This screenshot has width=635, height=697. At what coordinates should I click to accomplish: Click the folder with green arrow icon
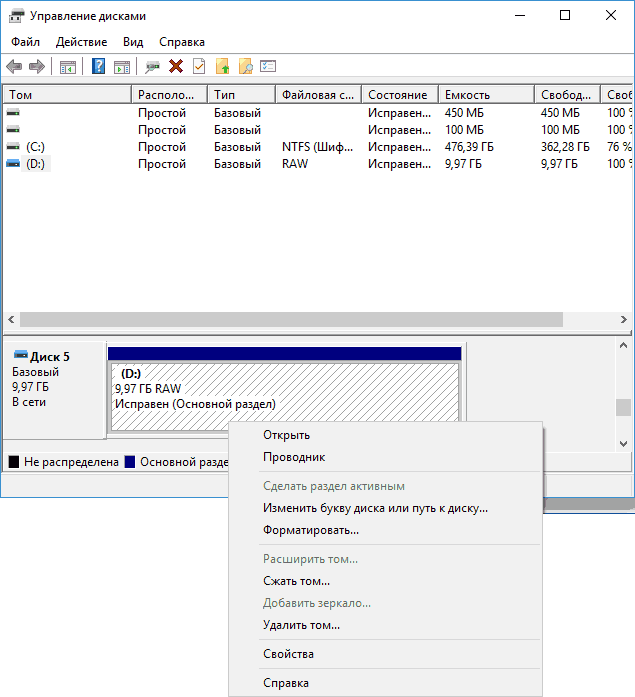[x=222, y=67]
